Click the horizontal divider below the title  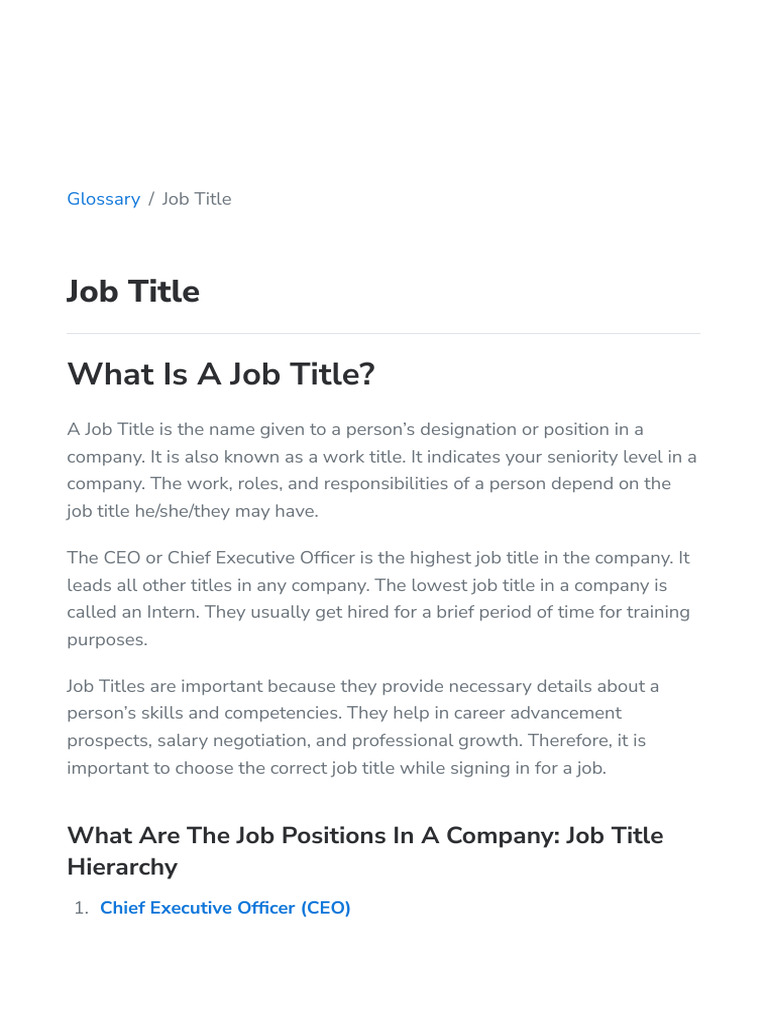(383, 333)
